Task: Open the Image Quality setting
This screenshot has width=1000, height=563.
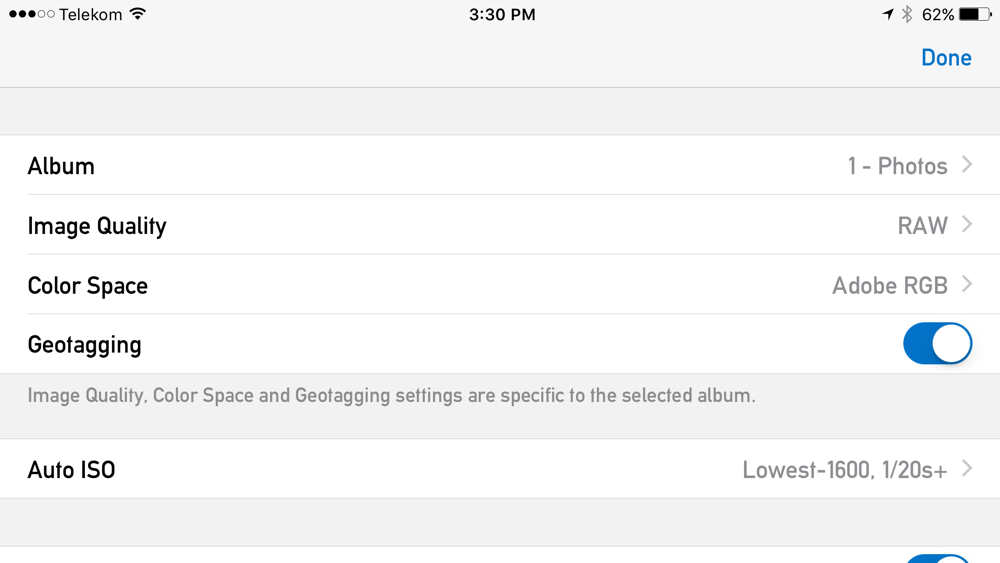Action: pos(500,224)
